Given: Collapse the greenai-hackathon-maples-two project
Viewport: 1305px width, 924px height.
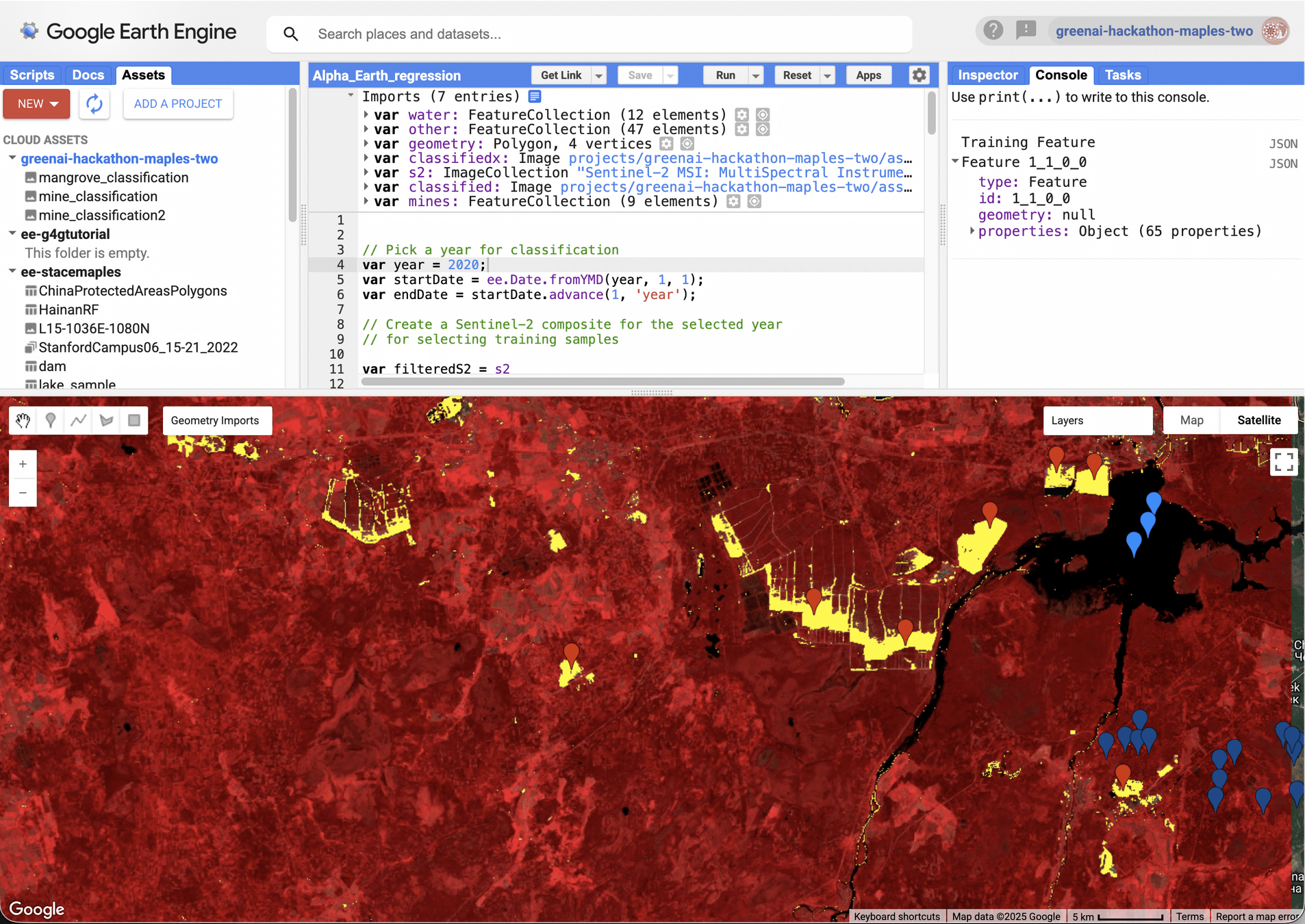Looking at the screenshot, I should point(12,158).
